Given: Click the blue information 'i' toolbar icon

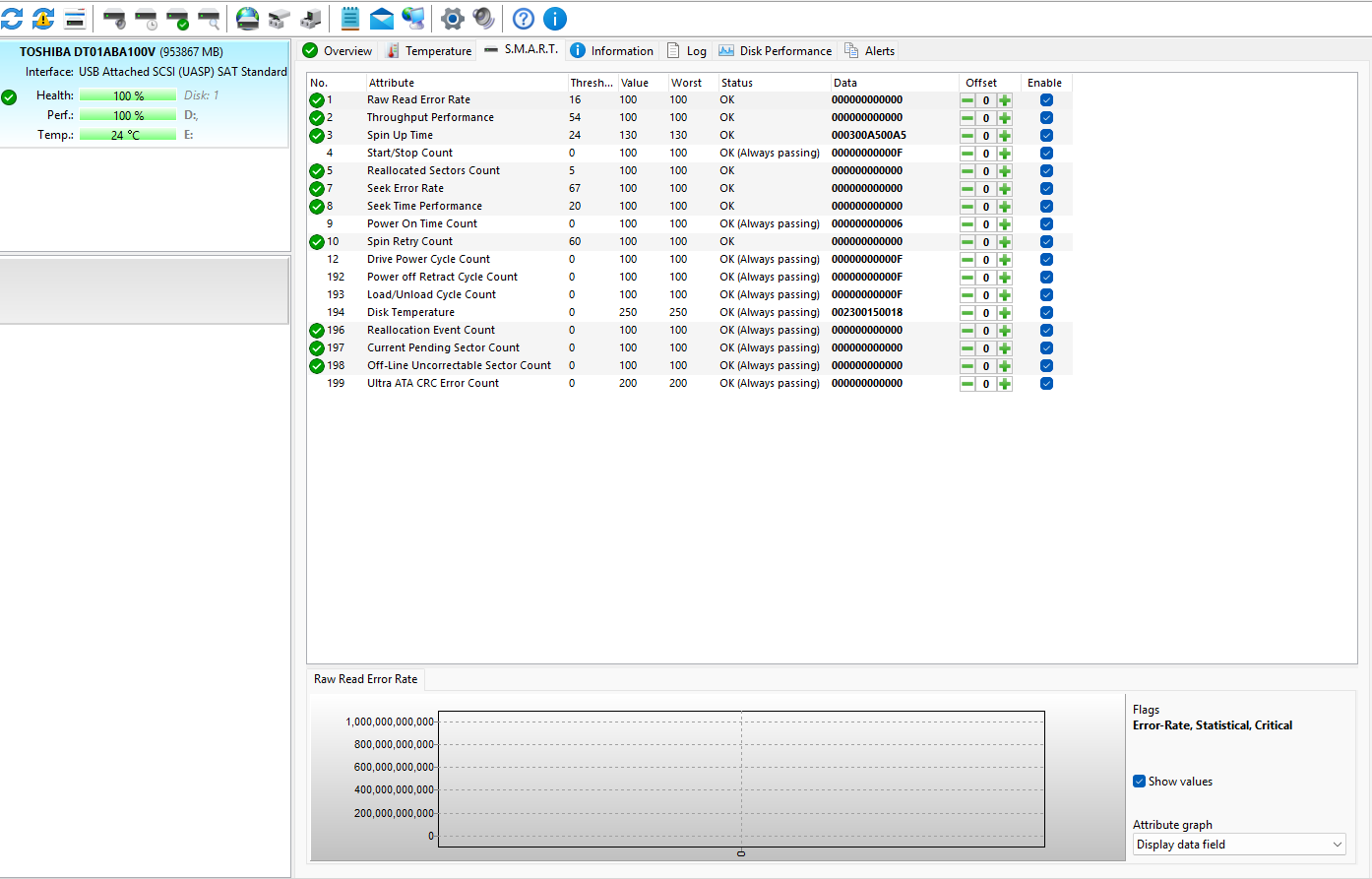Looking at the screenshot, I should [x=555, y=19].
